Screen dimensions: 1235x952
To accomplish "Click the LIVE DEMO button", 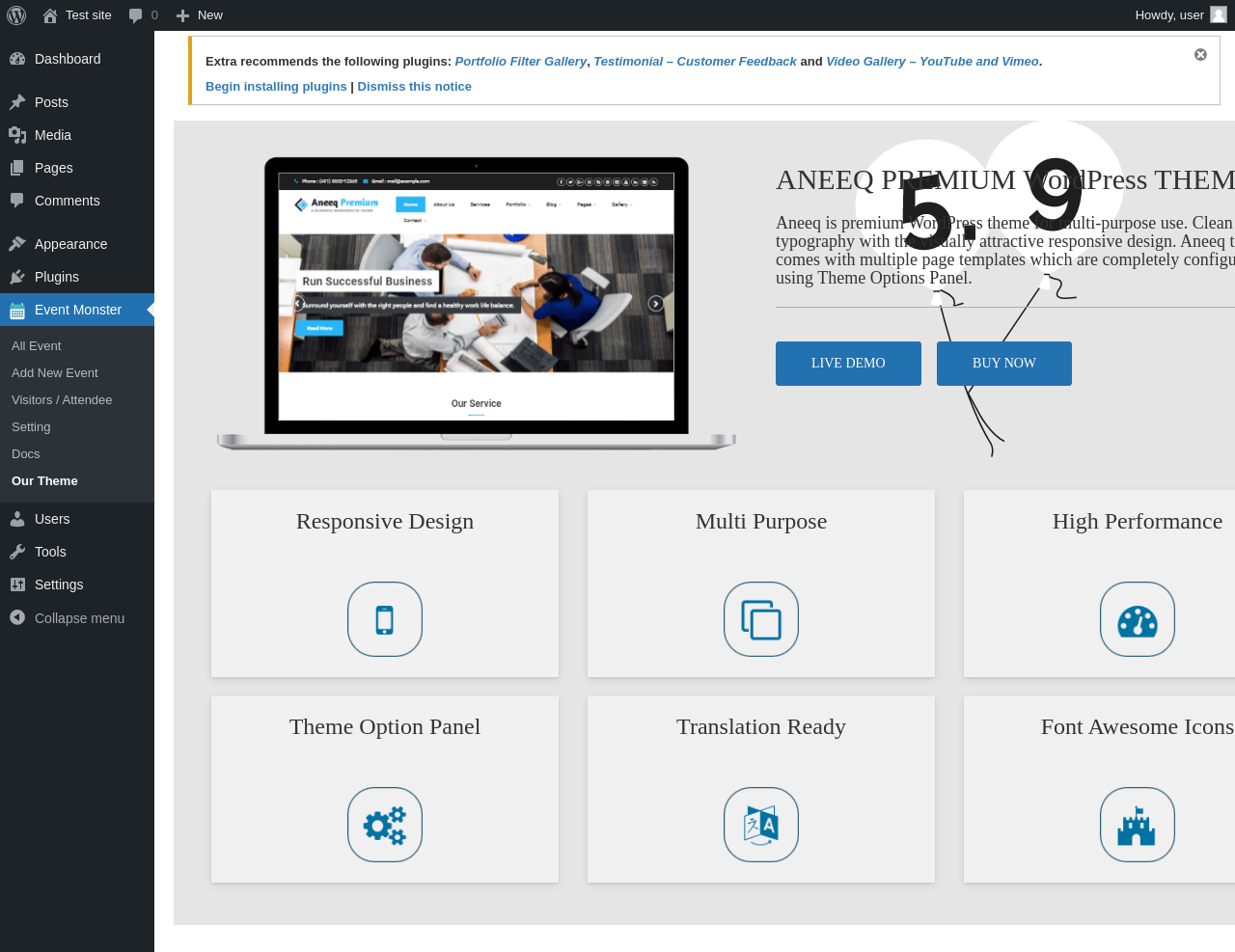I will pyautogui.click(x=848, y=364).
